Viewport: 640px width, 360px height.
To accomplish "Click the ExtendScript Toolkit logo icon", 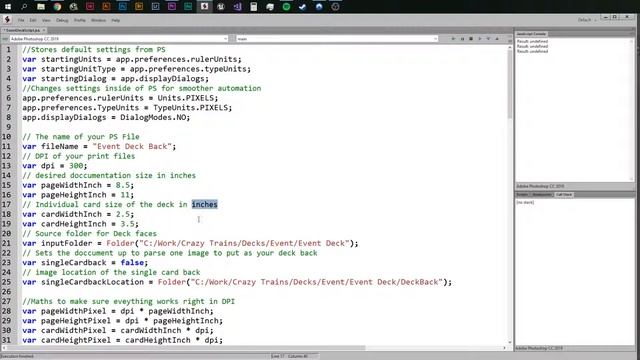I will tap(7, 20).
